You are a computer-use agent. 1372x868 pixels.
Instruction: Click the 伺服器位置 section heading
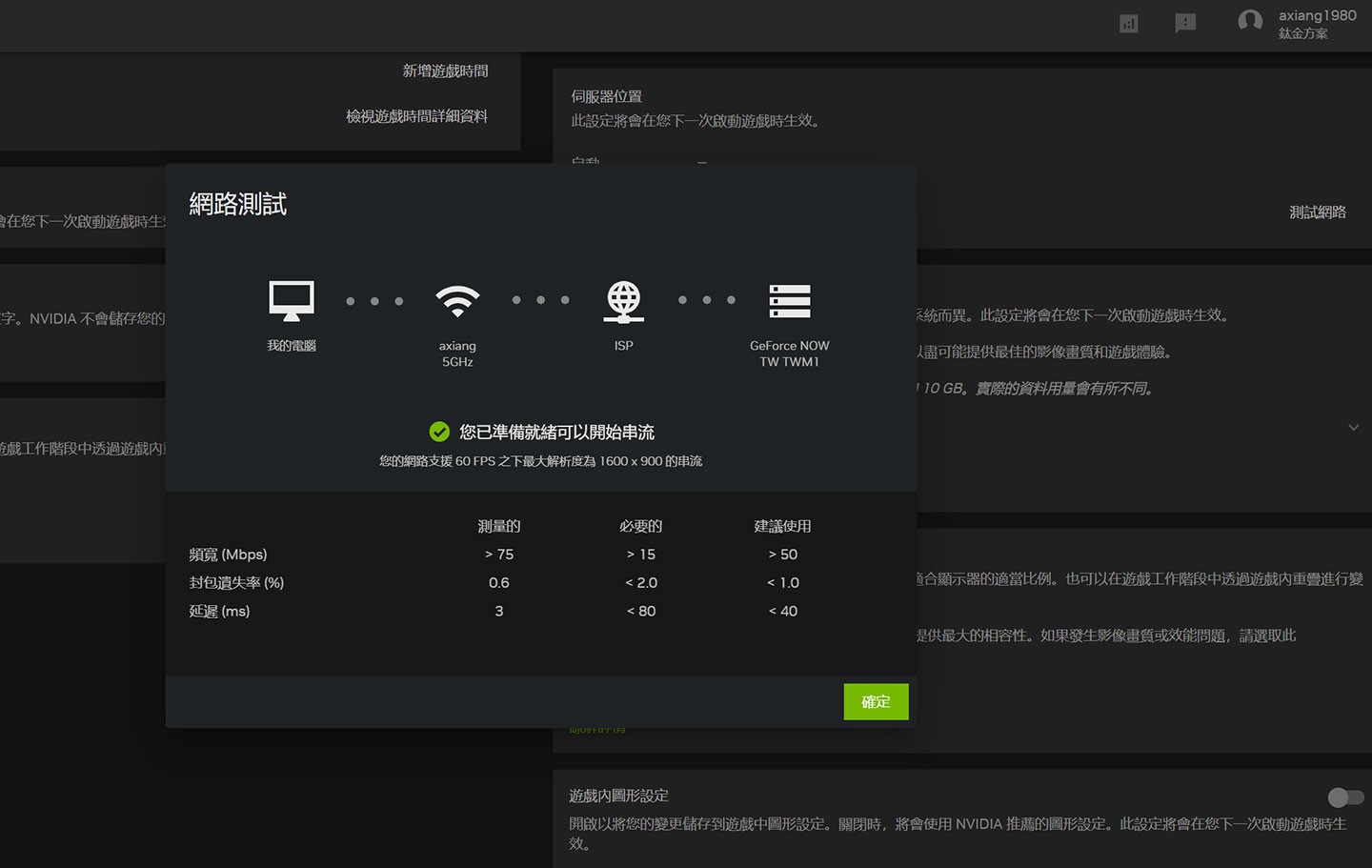[606, 96]
